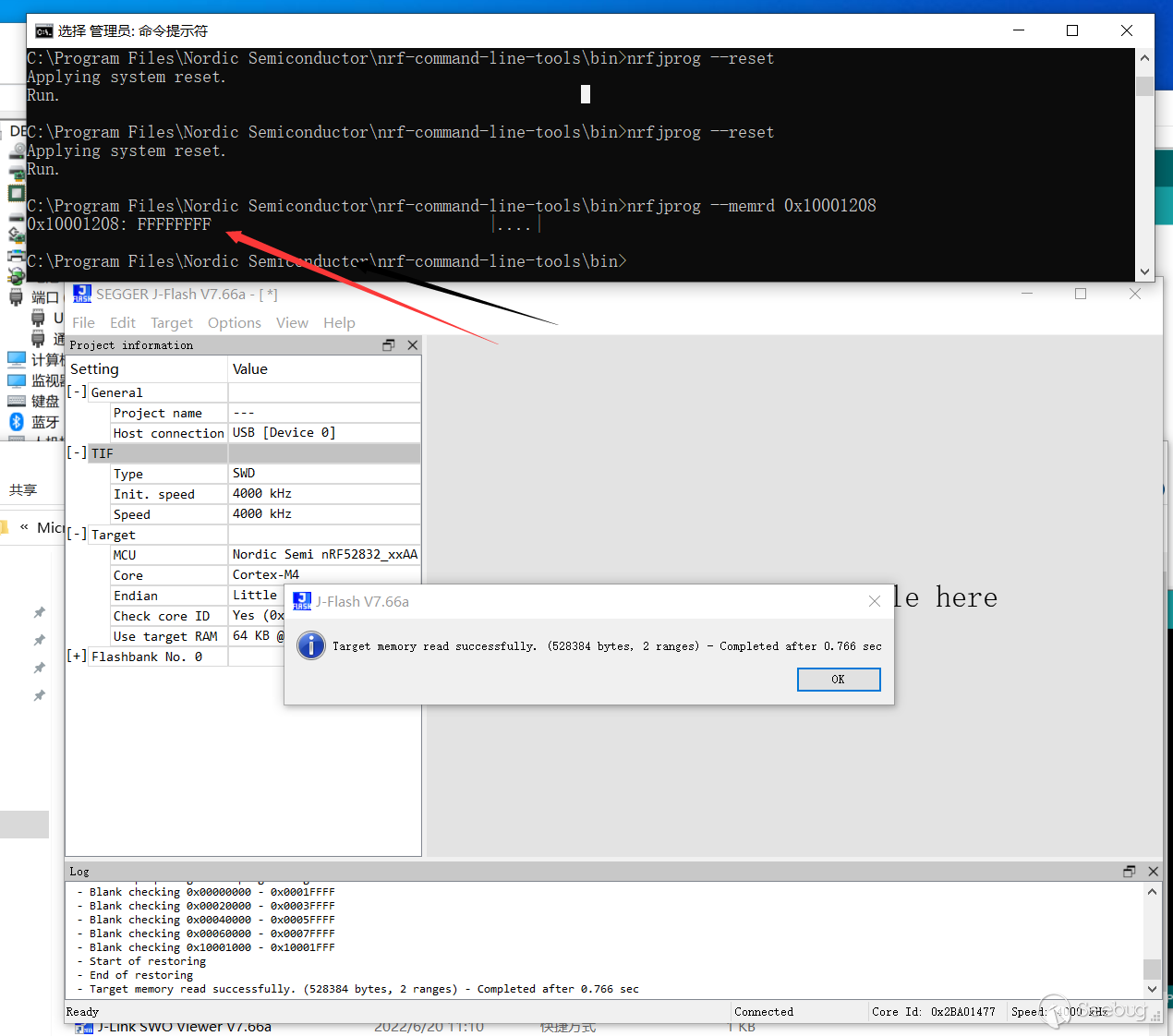The height and width of the screenshot is (1036, 1173).
Task: Click the Use target RAM setting
Action: 165,636
